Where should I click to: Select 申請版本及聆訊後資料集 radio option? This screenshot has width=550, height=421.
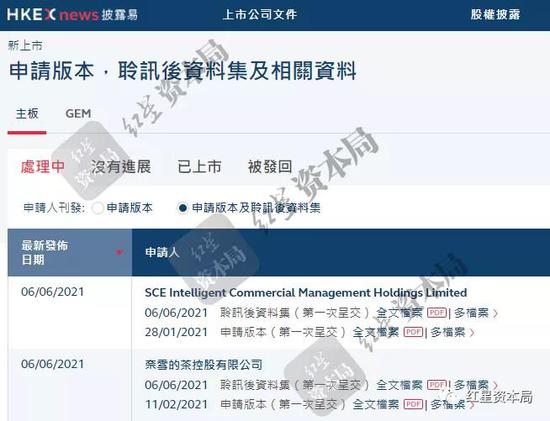click(182, 208)
